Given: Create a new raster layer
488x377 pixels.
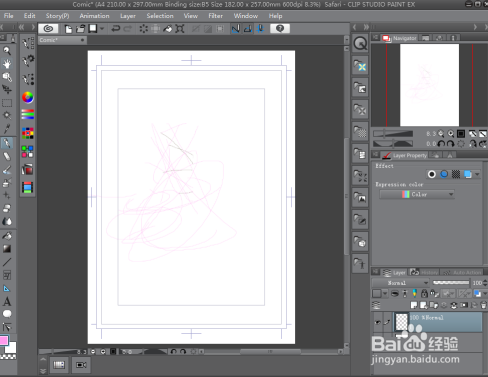Looking at the screenshot, I should [414, 305].
